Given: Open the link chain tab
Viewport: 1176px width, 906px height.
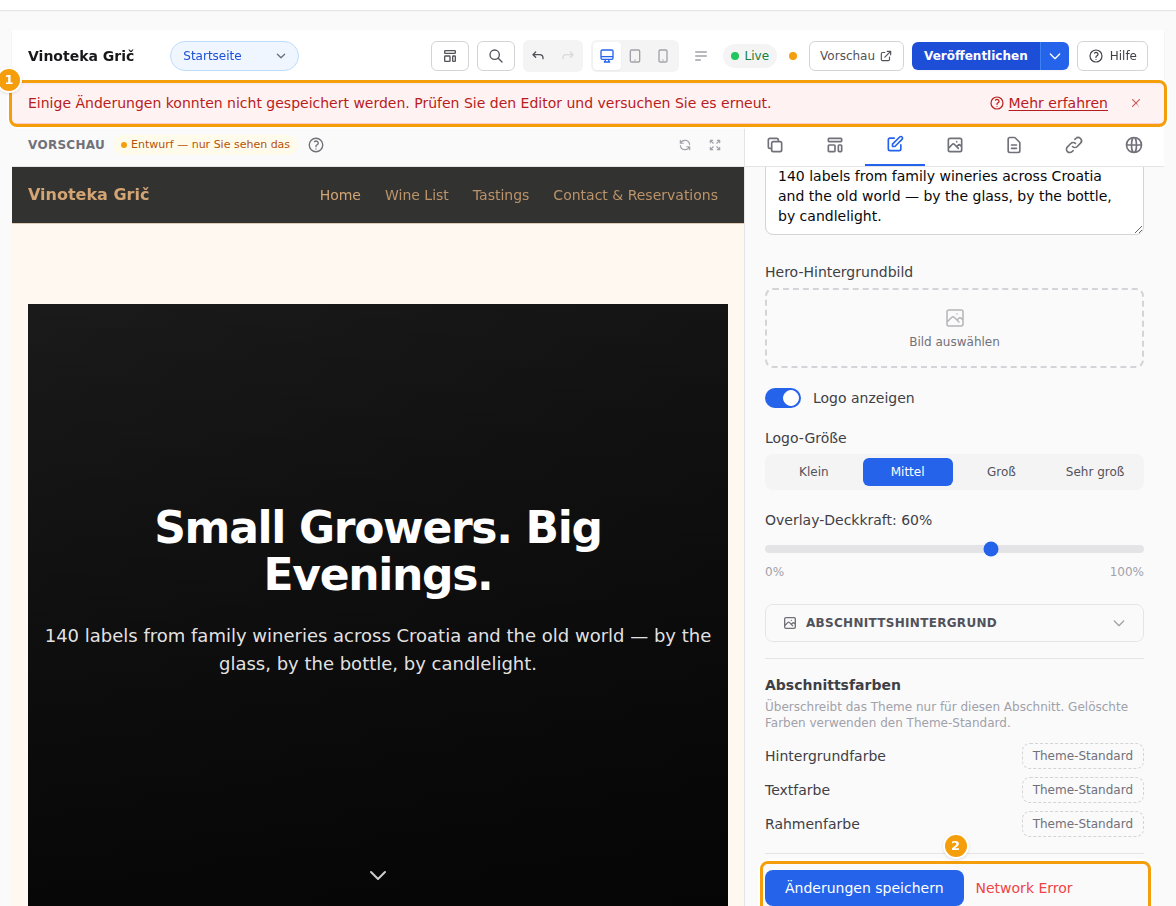Looking at the screenshot, I should pyautogui.click(x=1074, y=145).
